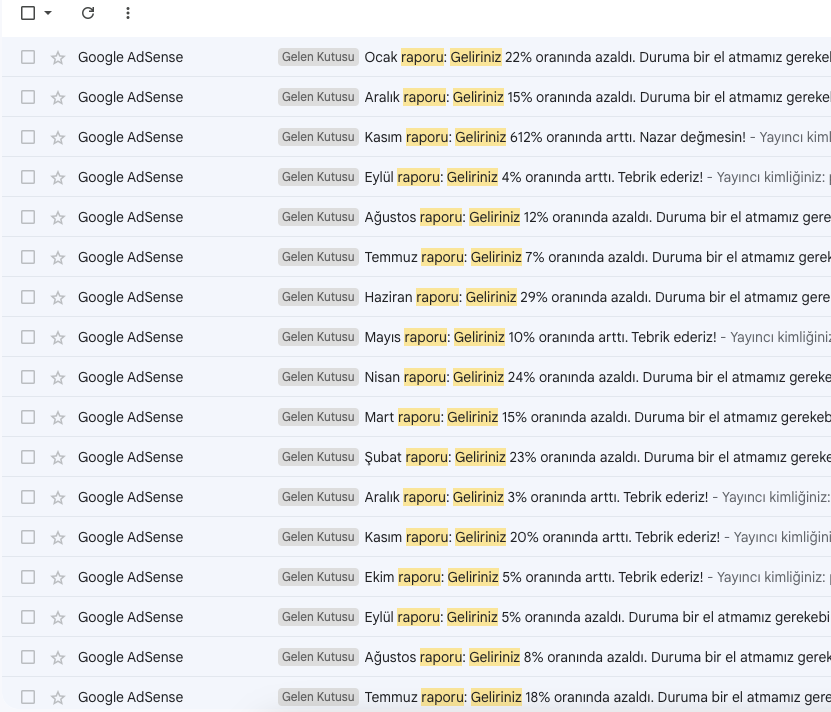Screen dimensions: 831x712
Task: Select checkbox for Ocak raporu 22% email
Action: point(28,57)
